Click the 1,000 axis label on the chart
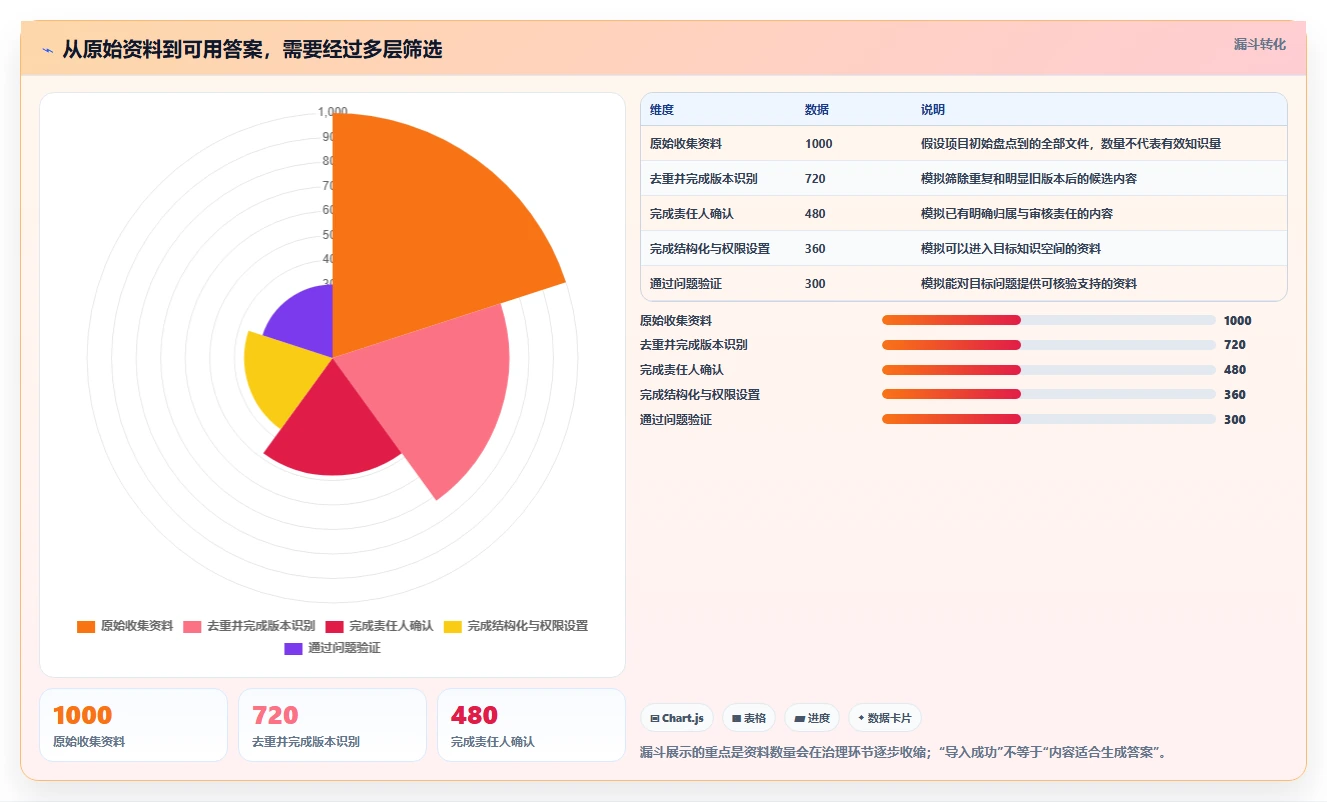1327x802 pixels. tap(332, 111)
